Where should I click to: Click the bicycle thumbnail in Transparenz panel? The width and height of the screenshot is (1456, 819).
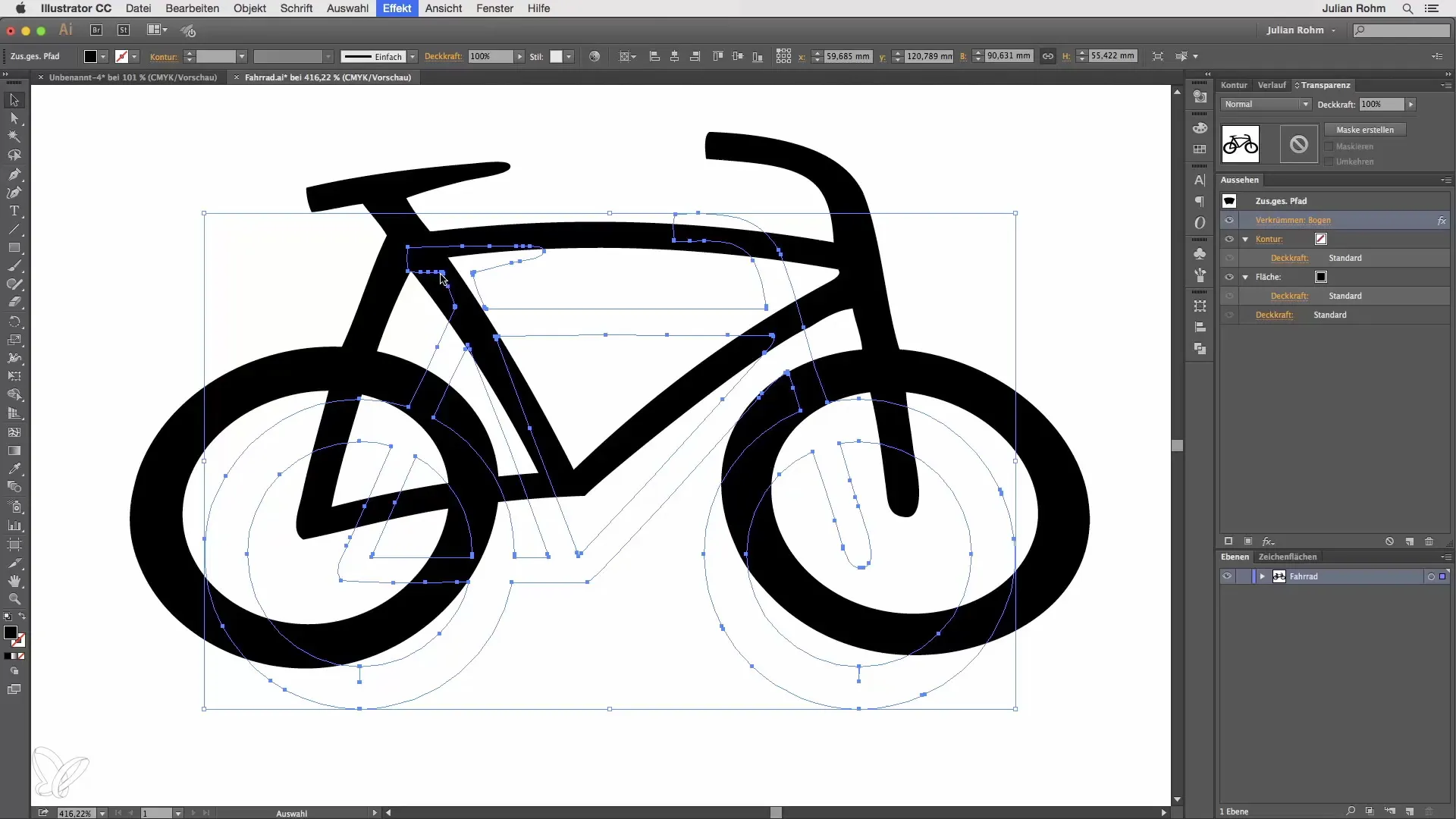[1241, 144]
